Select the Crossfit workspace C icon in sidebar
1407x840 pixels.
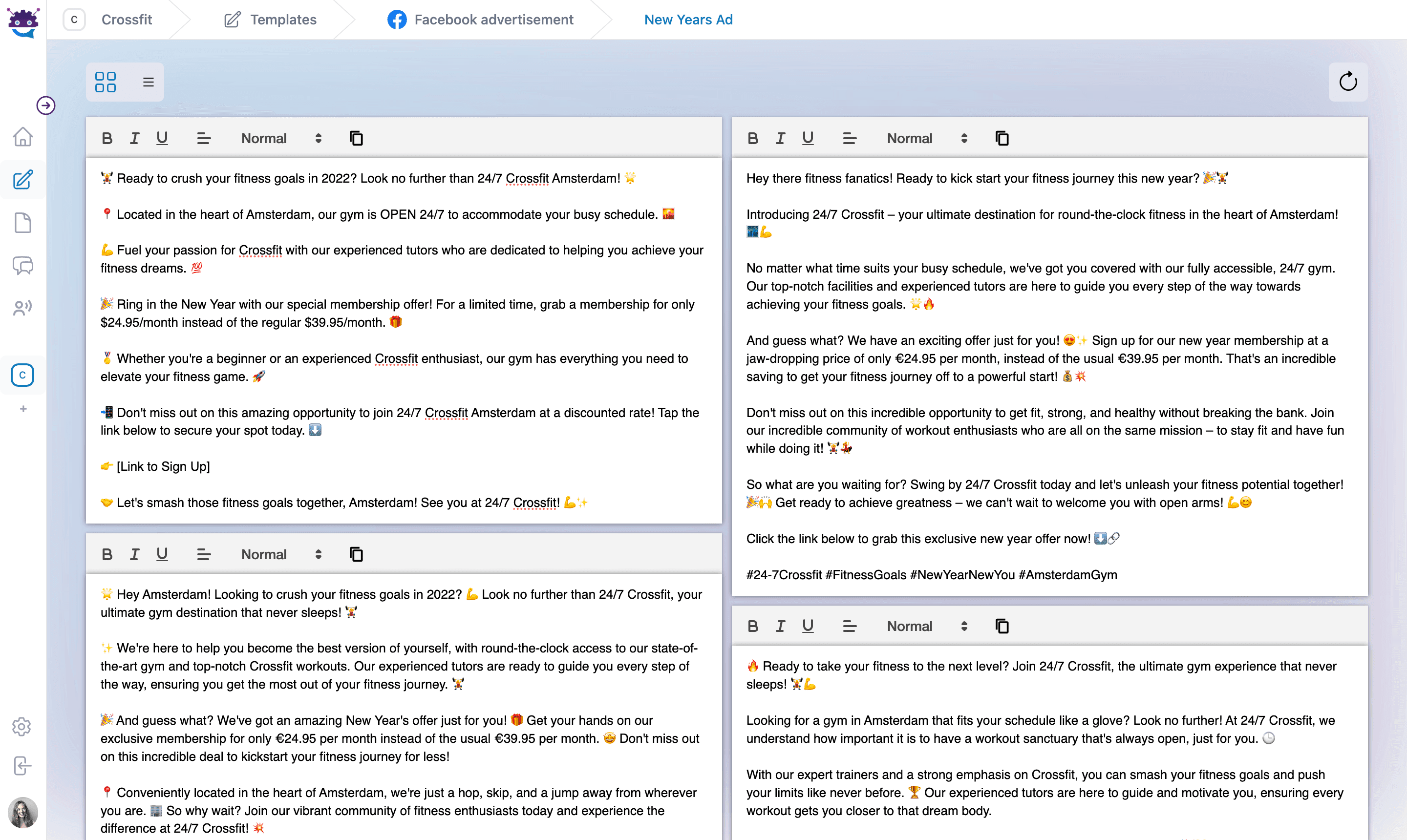click(22, 375)
